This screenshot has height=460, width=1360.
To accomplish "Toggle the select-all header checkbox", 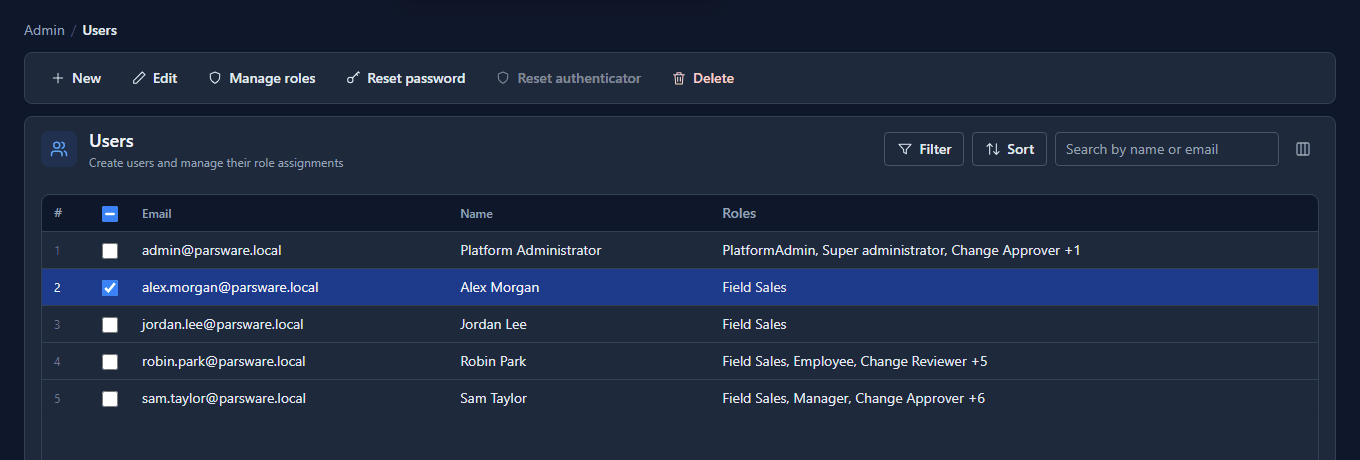I will (110, 213).
